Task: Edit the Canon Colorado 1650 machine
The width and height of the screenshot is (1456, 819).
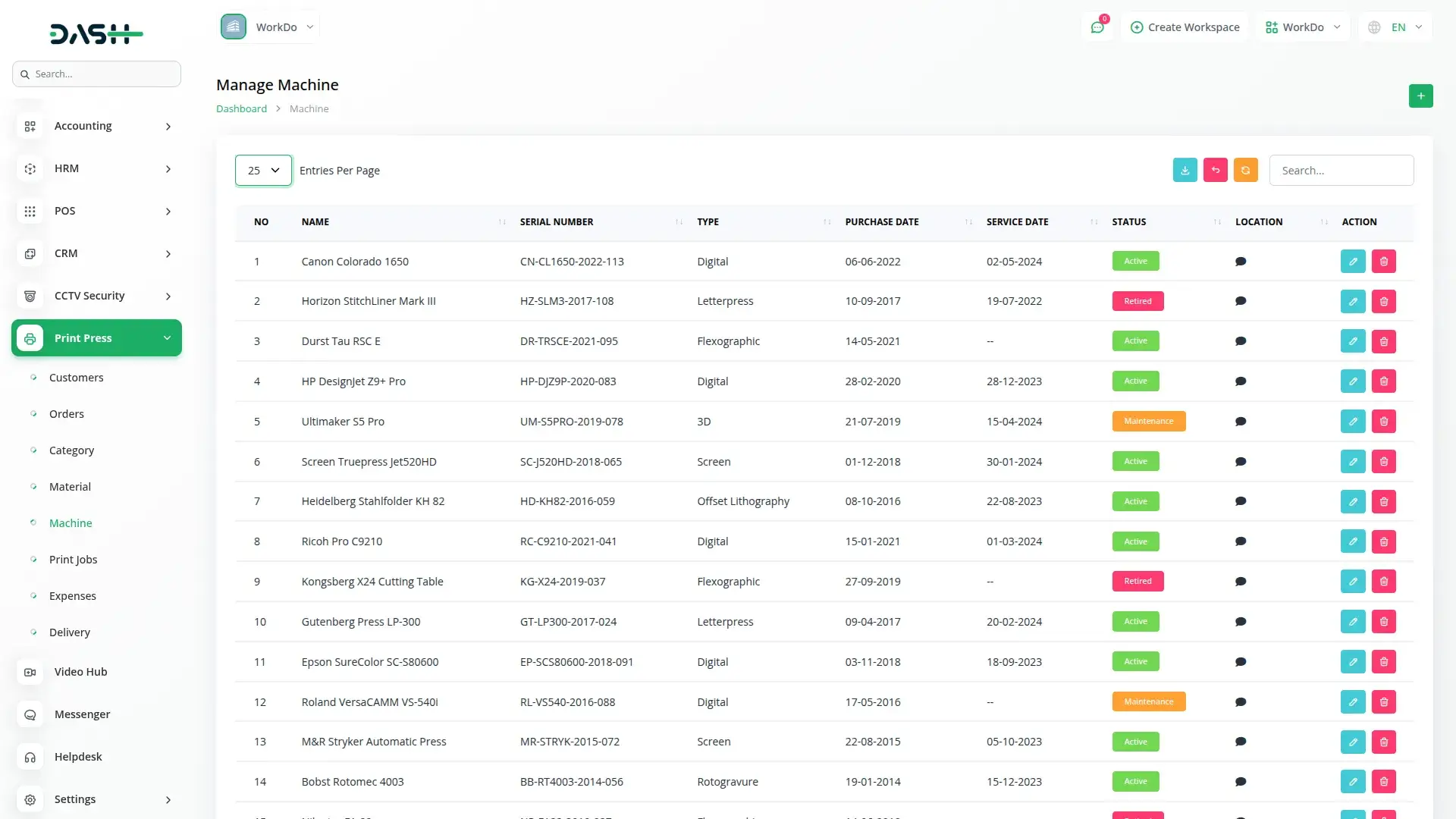Action: (x=1352, y=262)
